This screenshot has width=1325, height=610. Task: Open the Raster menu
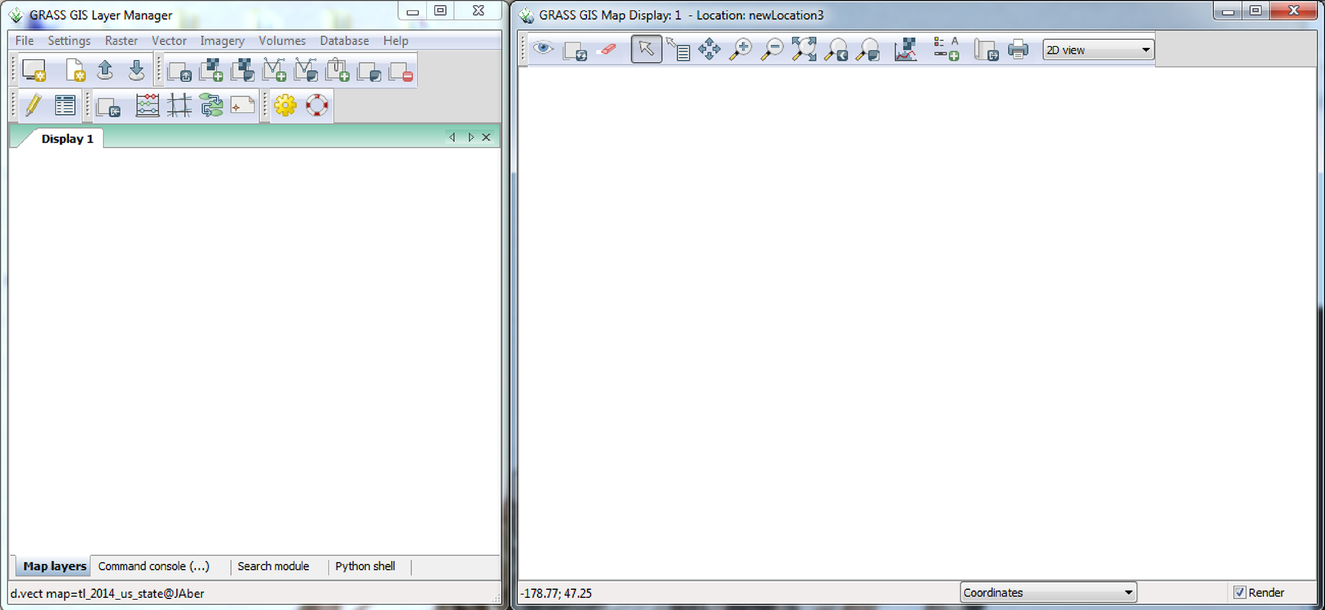[x=121, y=41]
